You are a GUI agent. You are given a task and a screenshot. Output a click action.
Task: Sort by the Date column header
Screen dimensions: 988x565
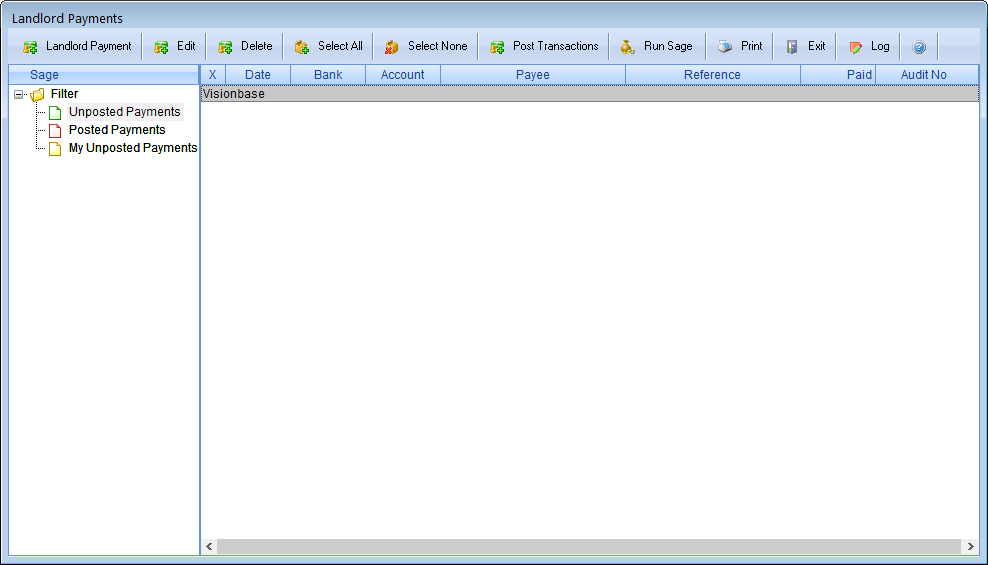pos(258,75)
